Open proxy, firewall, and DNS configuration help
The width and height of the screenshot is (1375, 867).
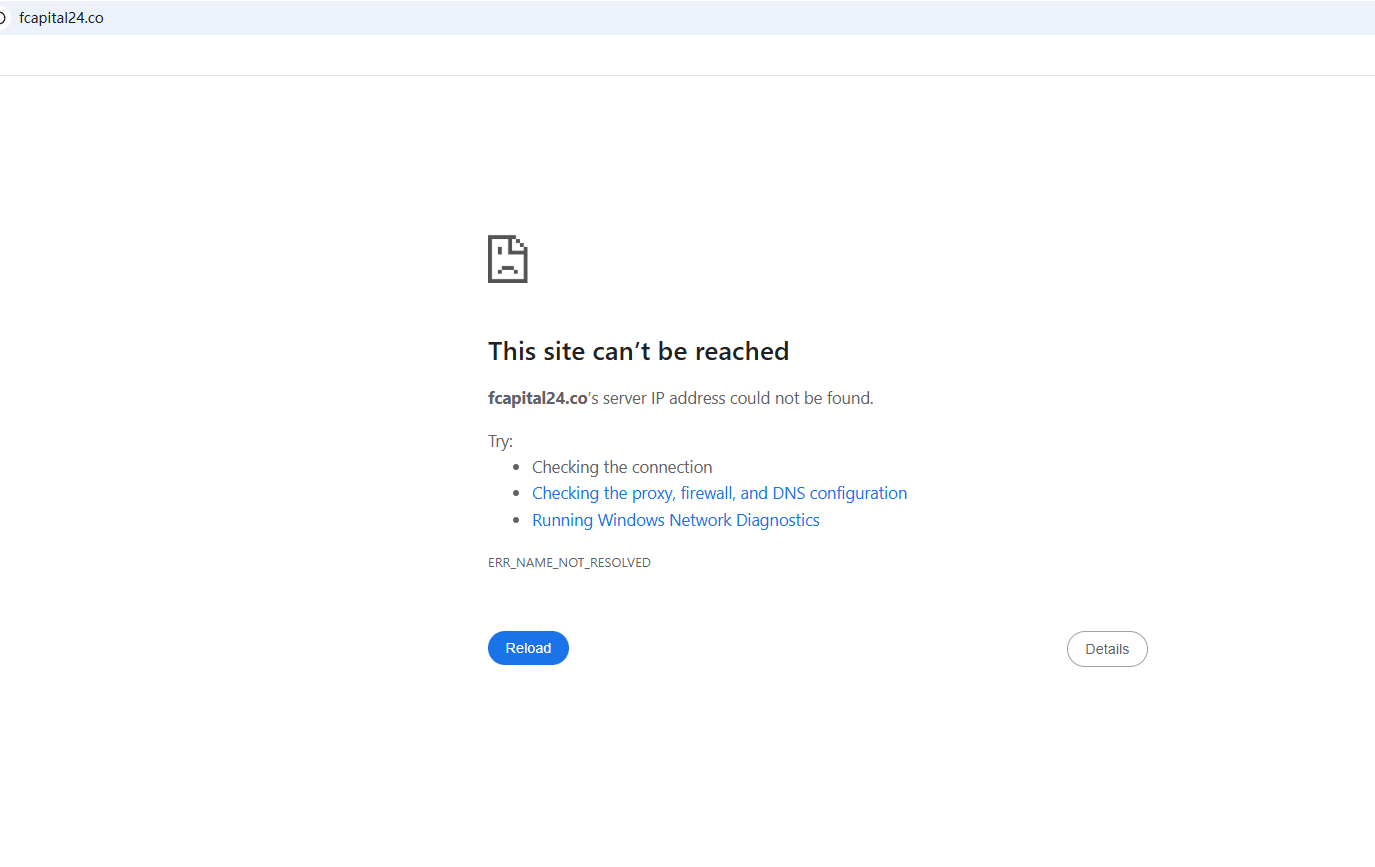click(x=719, y=493)
